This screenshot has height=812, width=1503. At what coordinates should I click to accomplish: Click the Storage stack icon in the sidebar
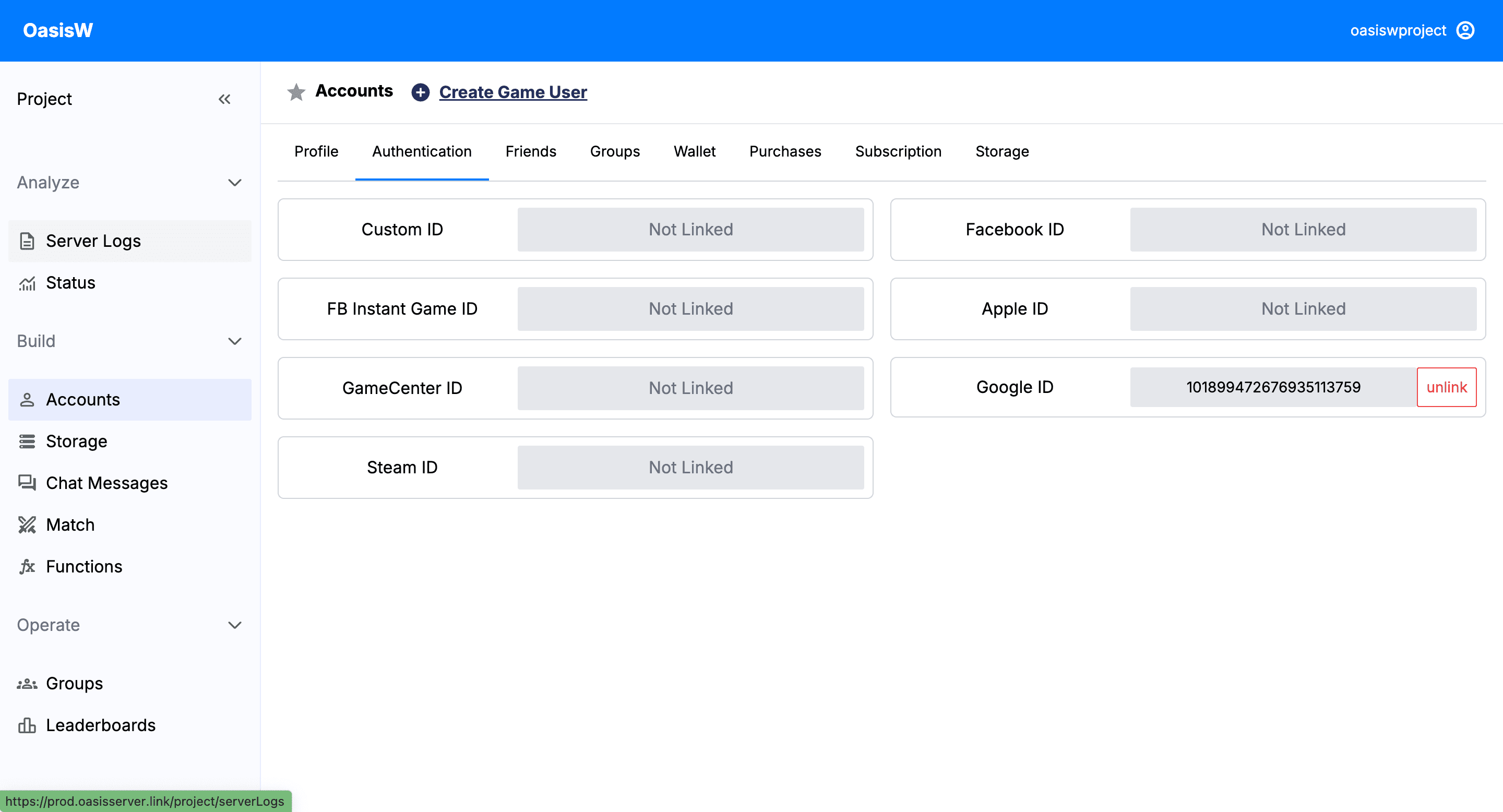tap(27, 441)
